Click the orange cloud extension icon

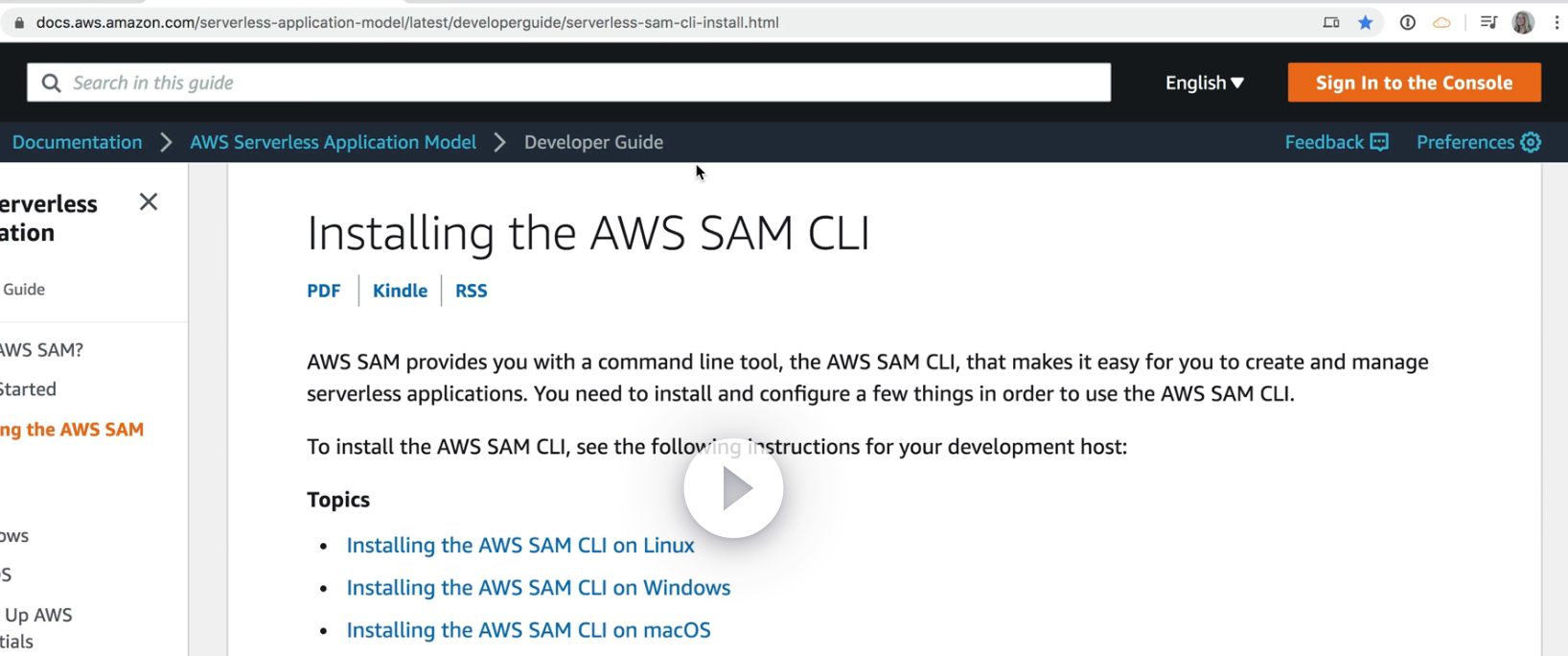(1441, 22)
